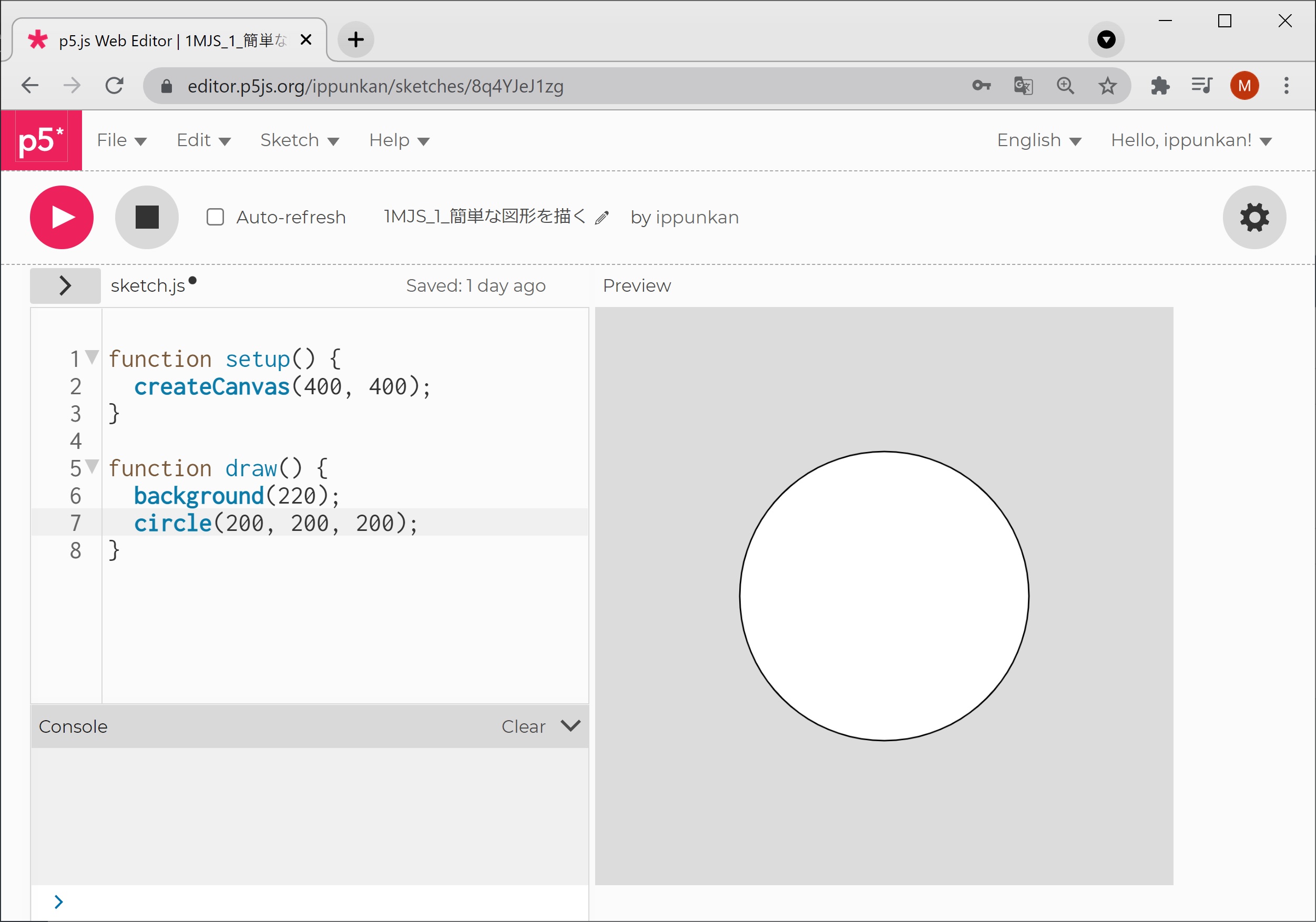Open saved passwords key icon
The height and width of the screenshot is (922, 1316).
tap(981, 86)
